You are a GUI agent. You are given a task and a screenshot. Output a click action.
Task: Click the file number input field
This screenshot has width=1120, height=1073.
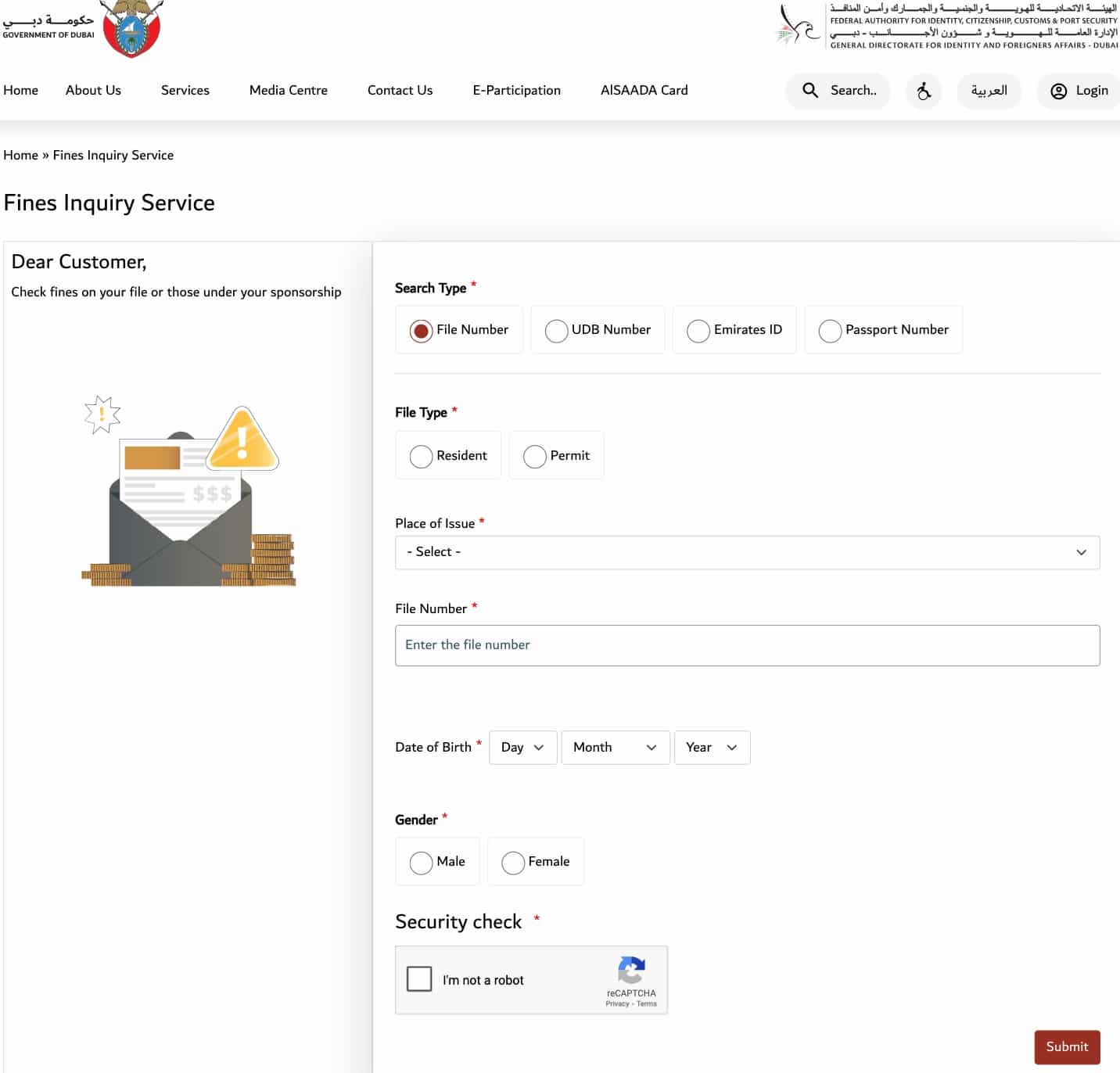click(x=748, y=645)
